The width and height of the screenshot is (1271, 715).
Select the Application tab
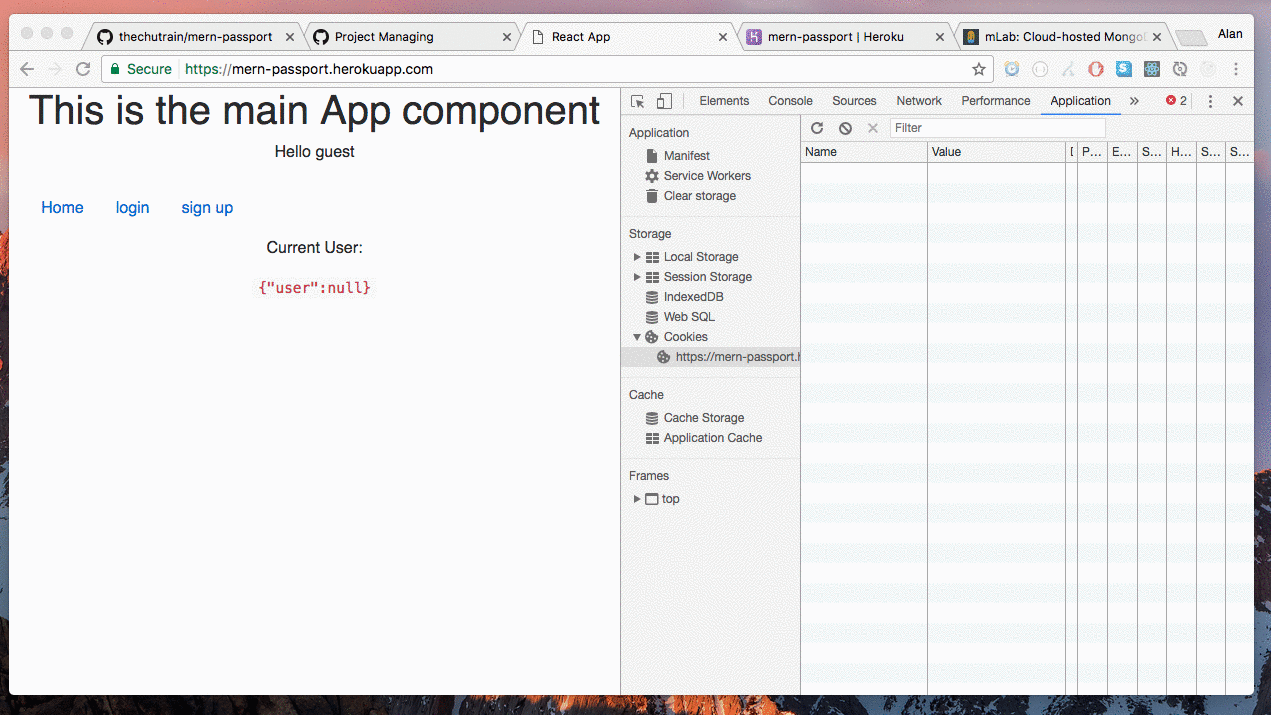1080,101
